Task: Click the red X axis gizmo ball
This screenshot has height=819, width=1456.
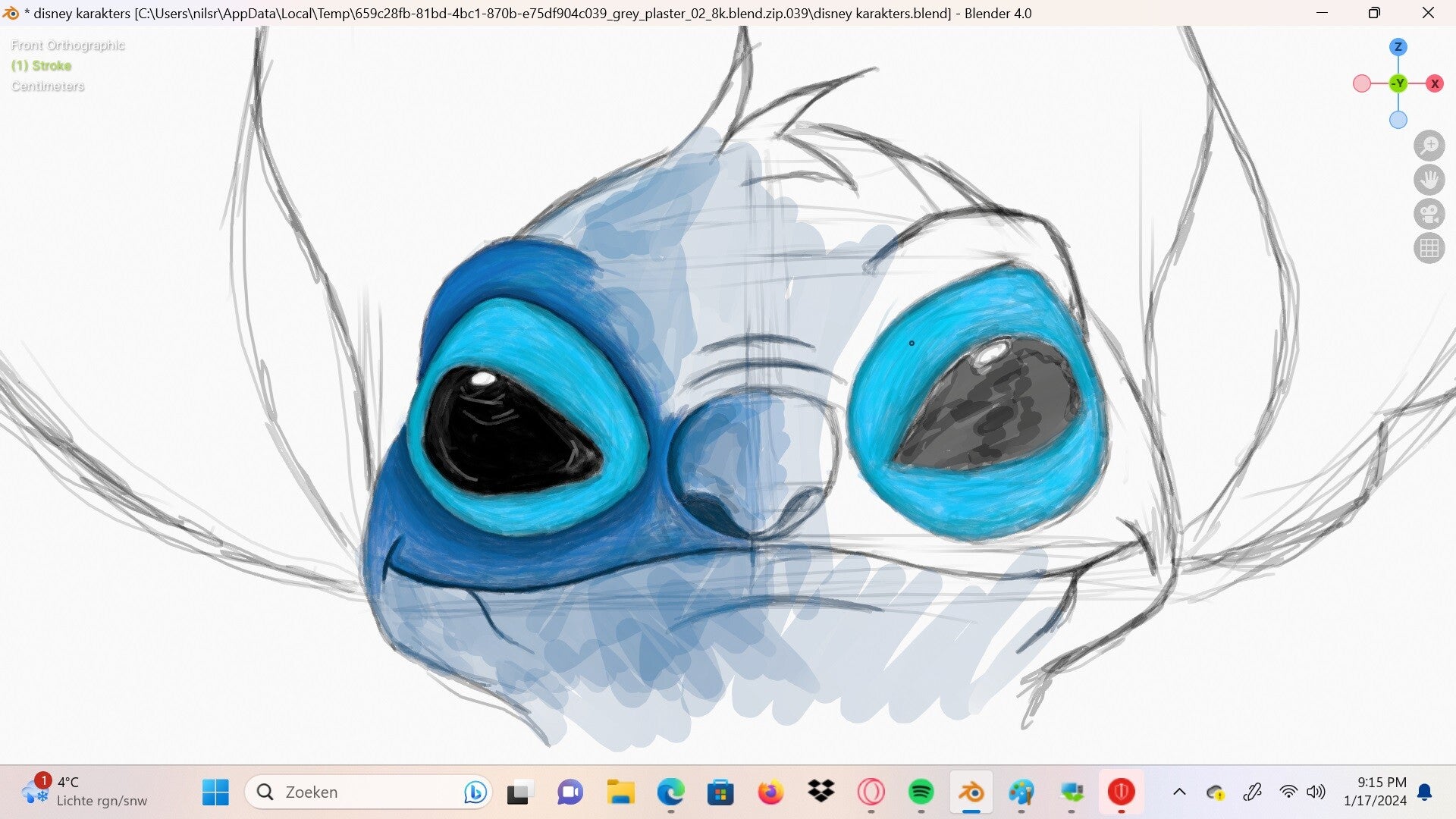Action: pos(1434,84)
